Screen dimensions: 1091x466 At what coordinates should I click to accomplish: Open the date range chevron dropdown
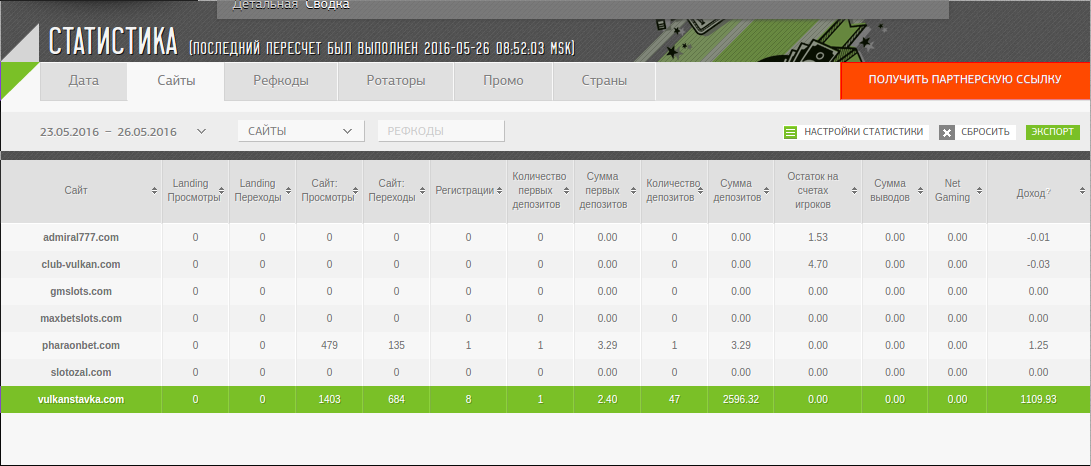point(201,131)
